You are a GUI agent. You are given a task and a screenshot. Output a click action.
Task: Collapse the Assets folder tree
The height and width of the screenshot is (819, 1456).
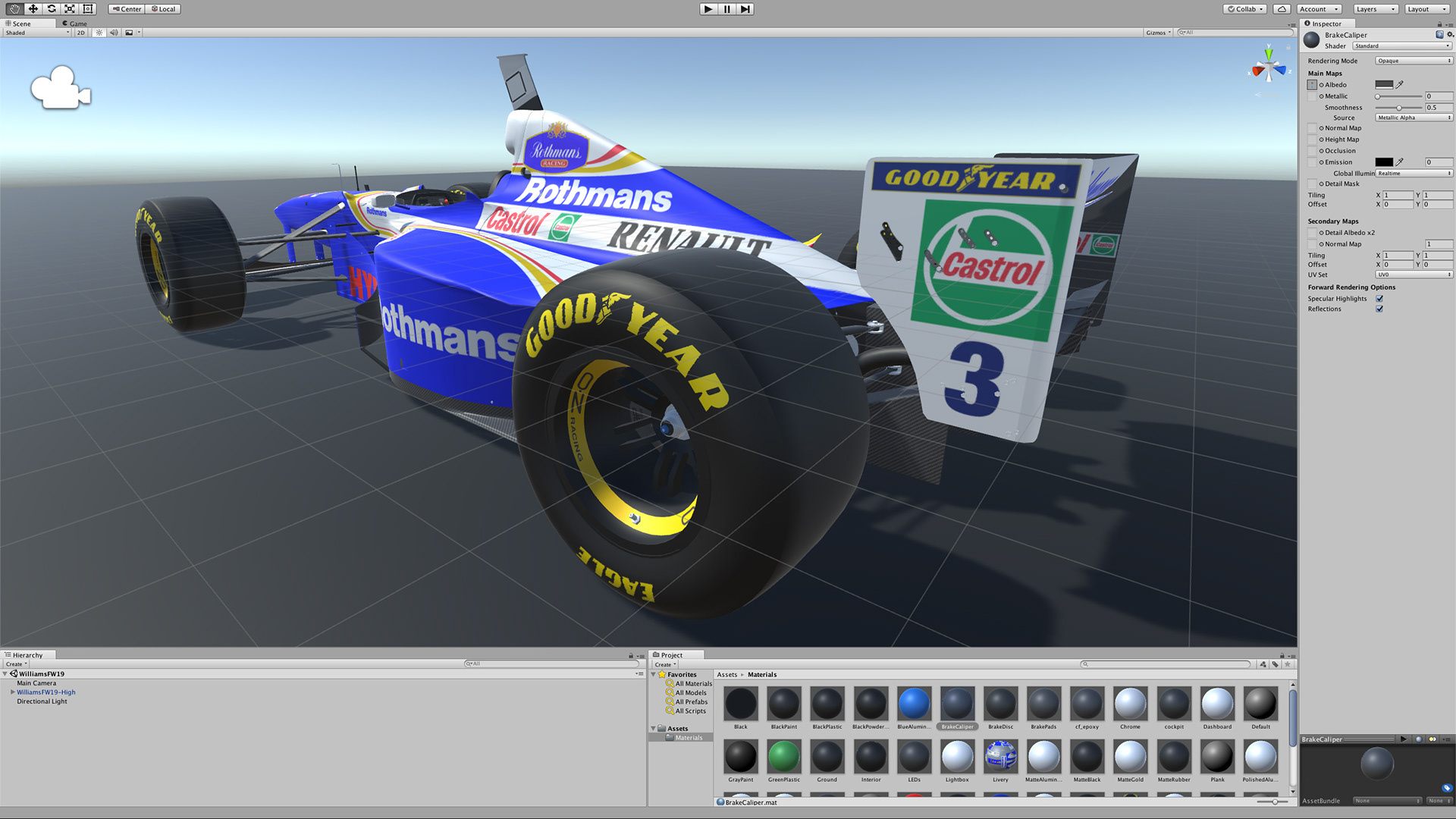654,729
